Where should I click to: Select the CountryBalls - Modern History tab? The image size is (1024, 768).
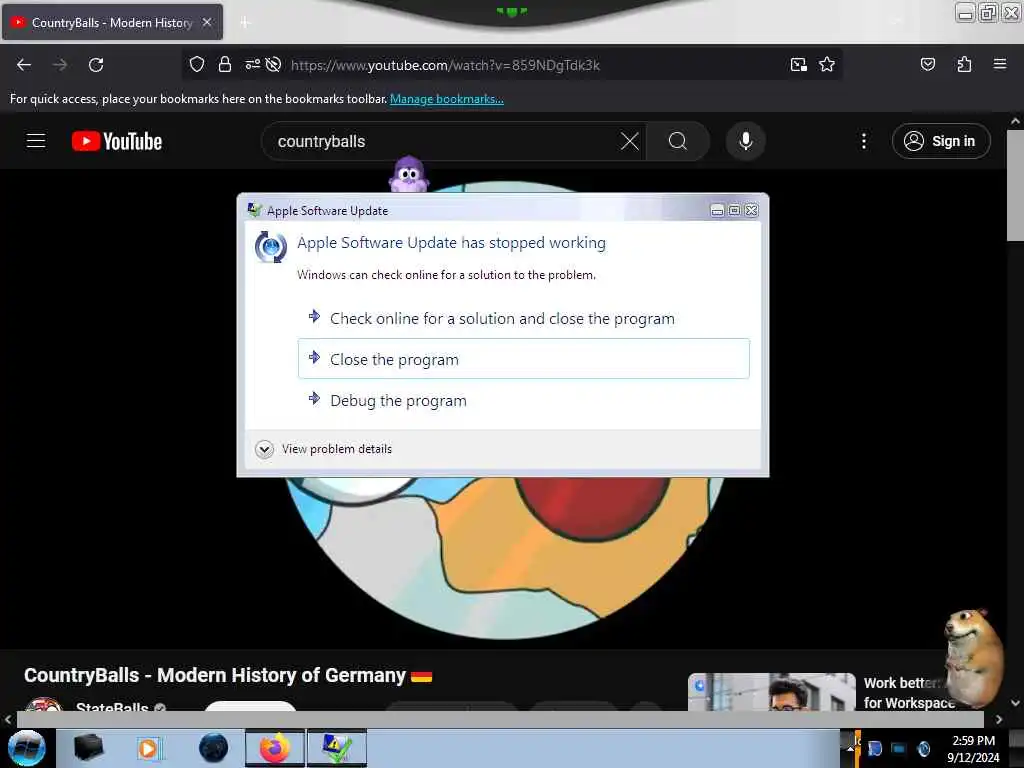click(112, 22)
